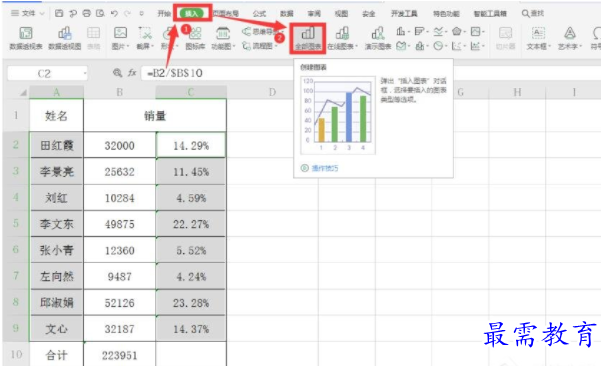Switch to the 公式 Formulas tab
This screenshot has width=605, height=366.
pyautogui.click(x=259, y=13)
